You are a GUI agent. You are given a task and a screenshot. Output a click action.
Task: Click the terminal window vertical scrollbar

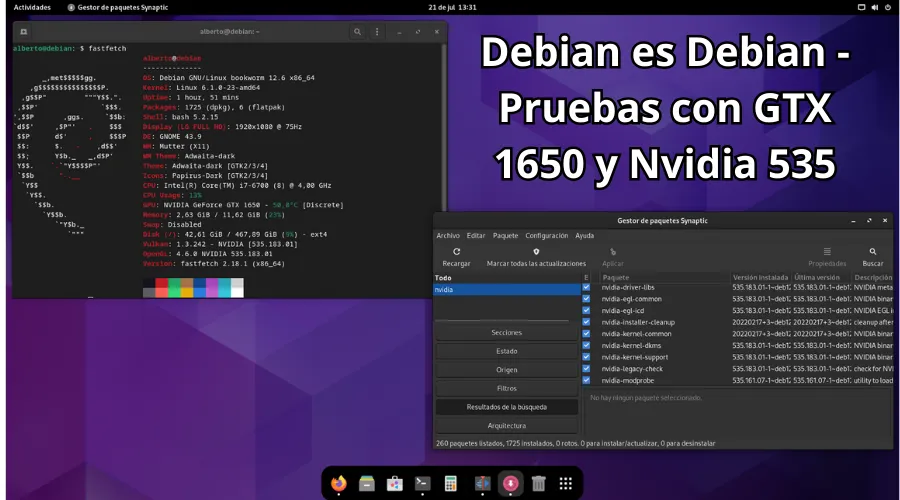(443, 126)
